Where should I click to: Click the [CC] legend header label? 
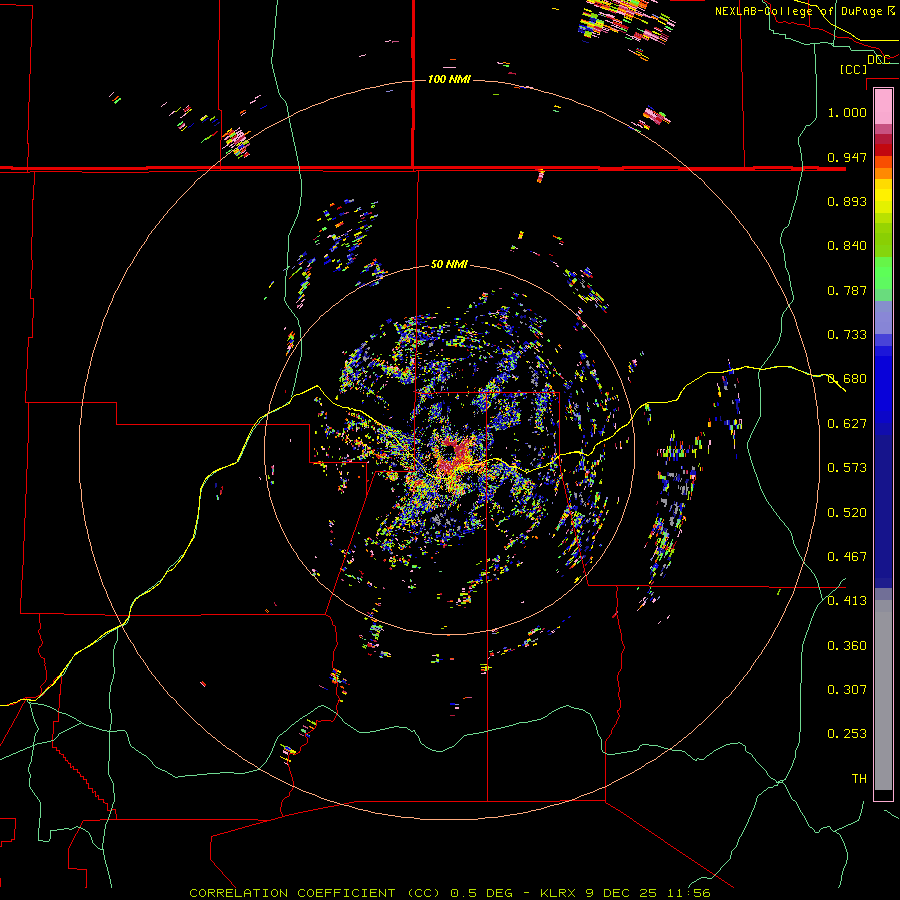click(853, 69)
